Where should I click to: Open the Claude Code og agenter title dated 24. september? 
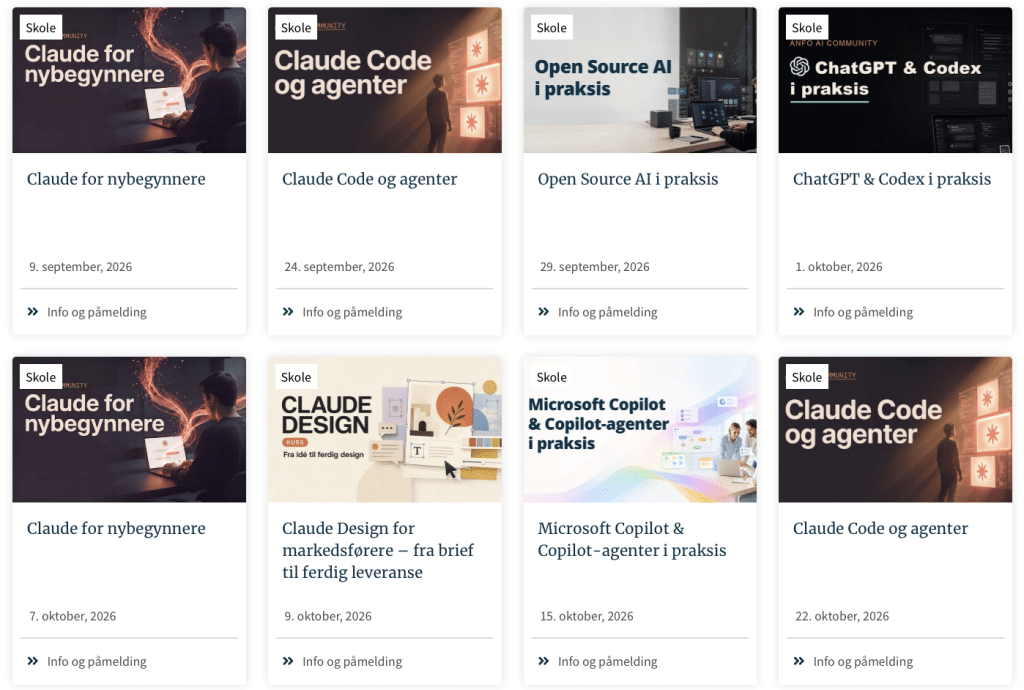[x=370, y=180]
